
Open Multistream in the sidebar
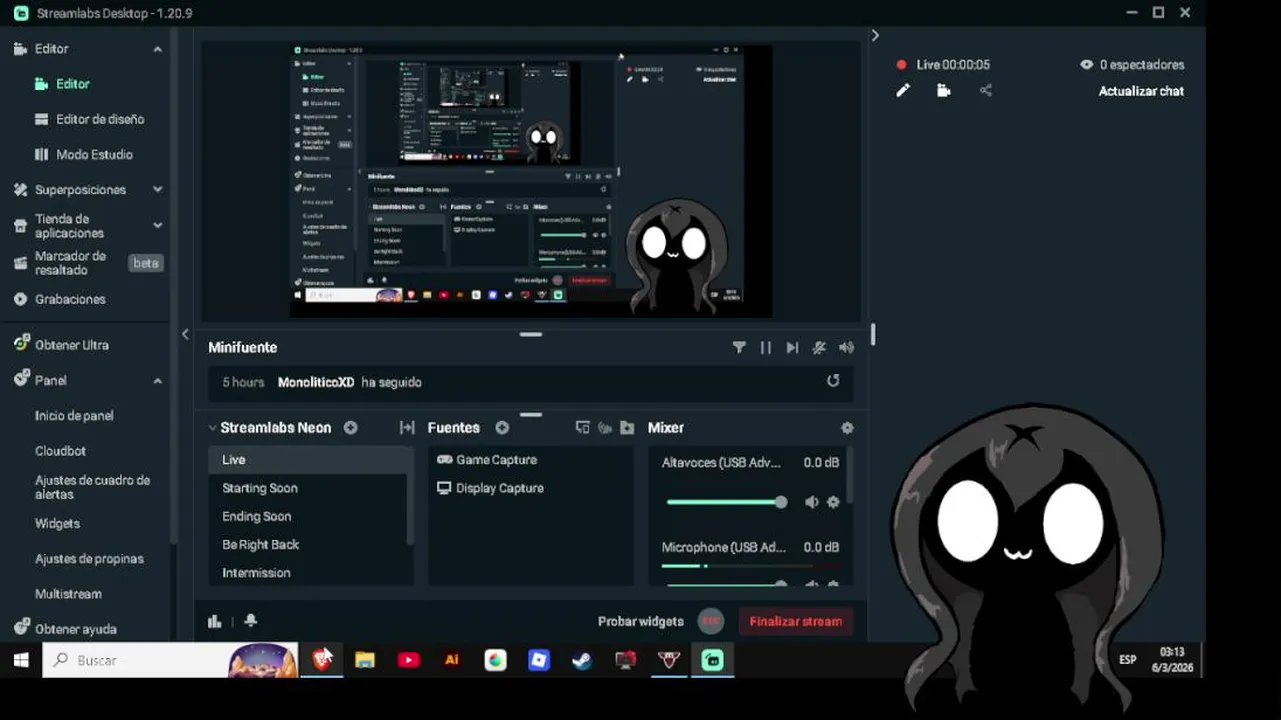pyautogui.click(x=68, y=594)
